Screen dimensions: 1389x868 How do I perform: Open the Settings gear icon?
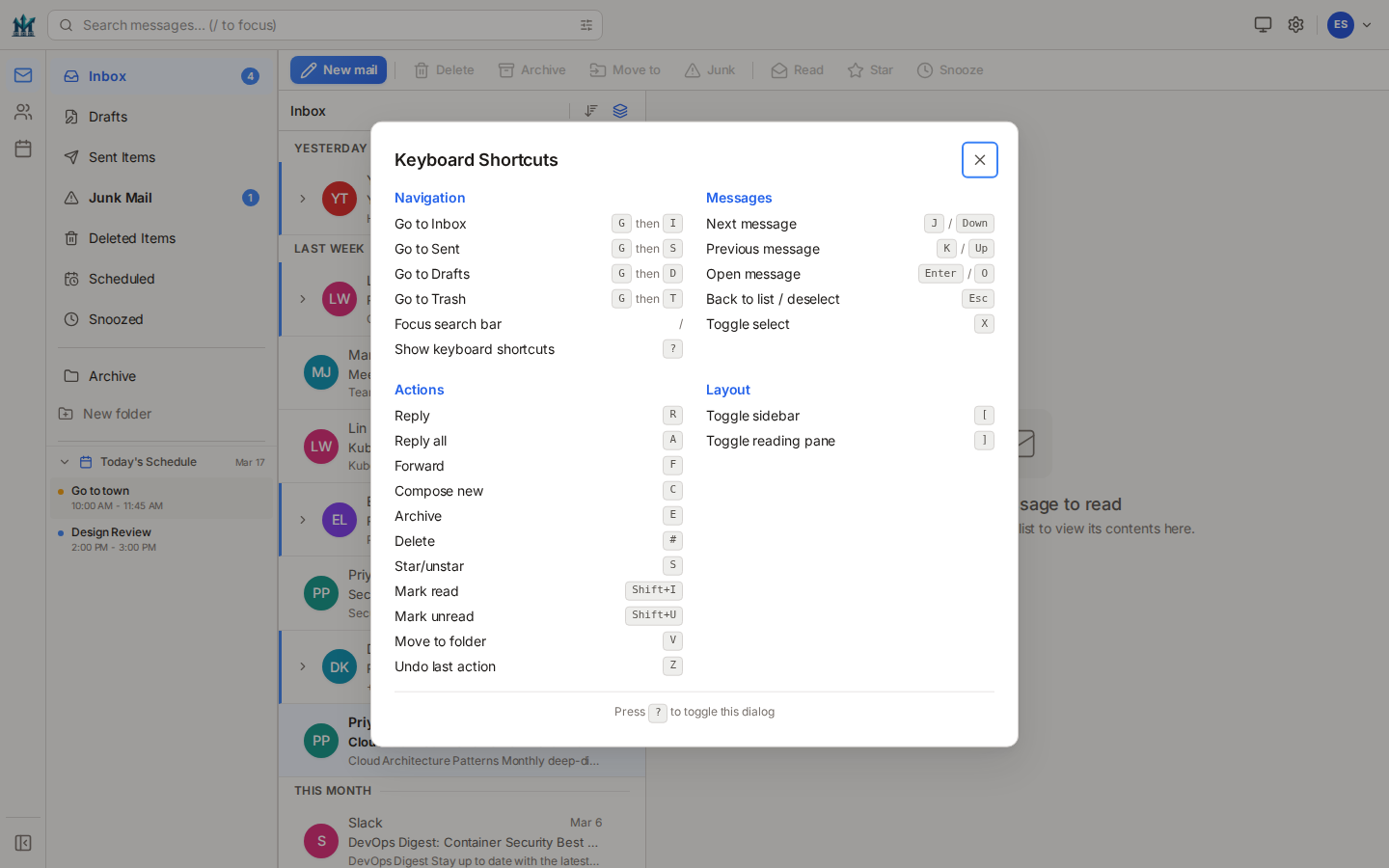tap(1295, 24)
